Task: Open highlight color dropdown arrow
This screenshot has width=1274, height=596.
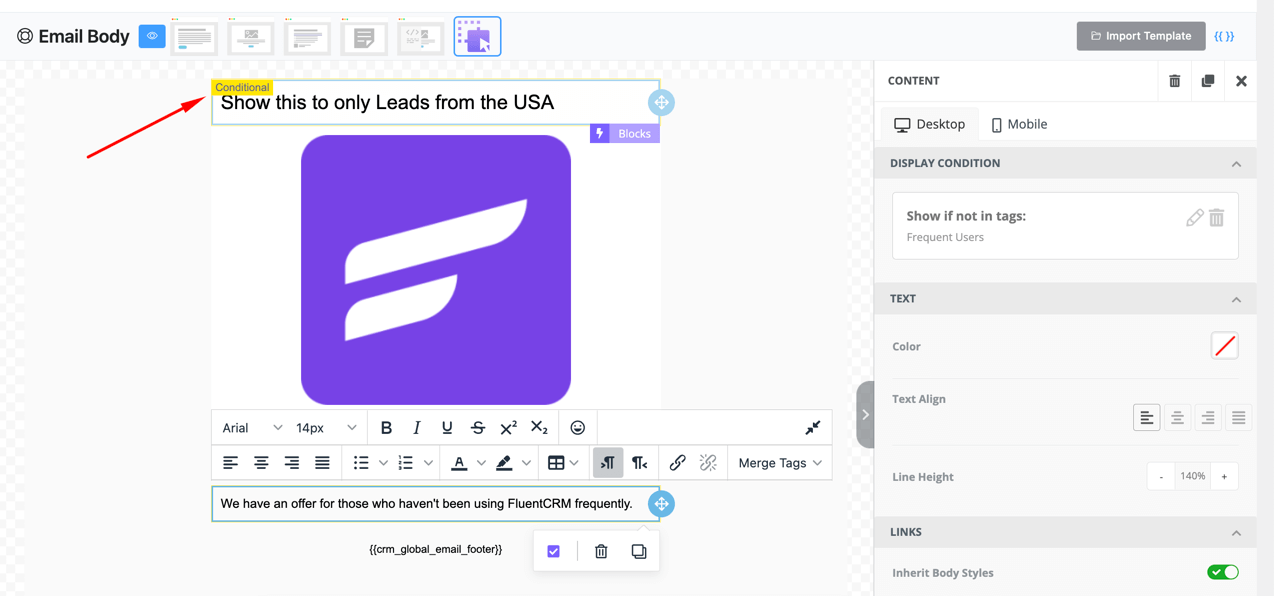Action: click(526, 463)
